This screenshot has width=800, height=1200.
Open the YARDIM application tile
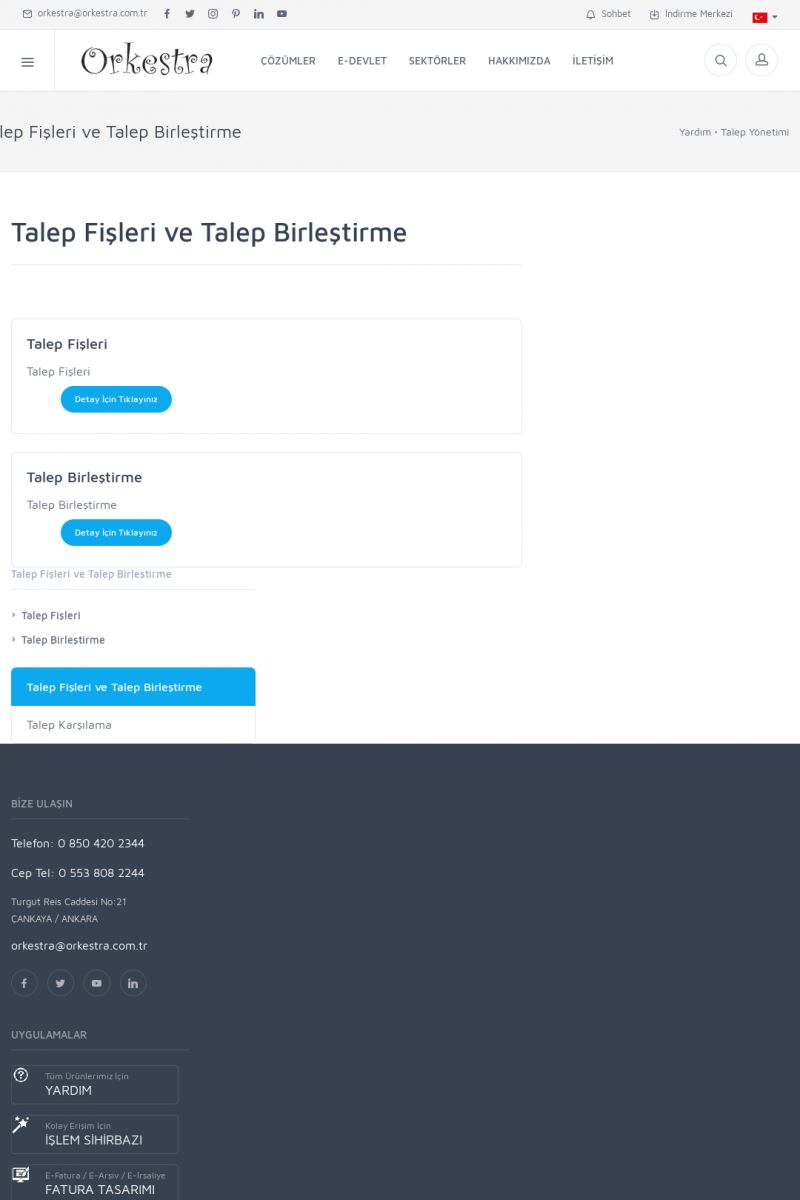click(95, 1085)
